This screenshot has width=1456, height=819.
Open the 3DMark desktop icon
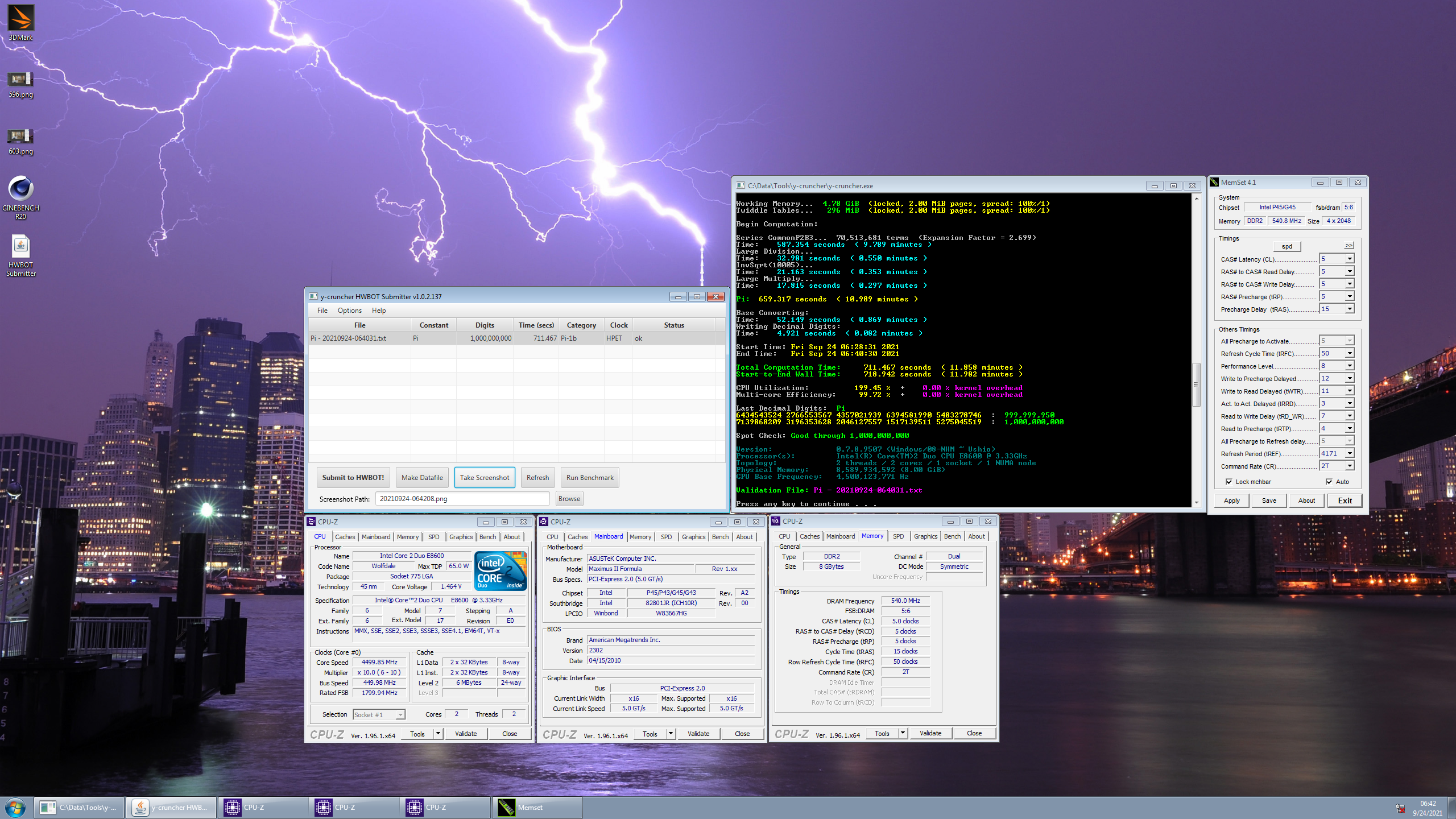tap(20, 23)
